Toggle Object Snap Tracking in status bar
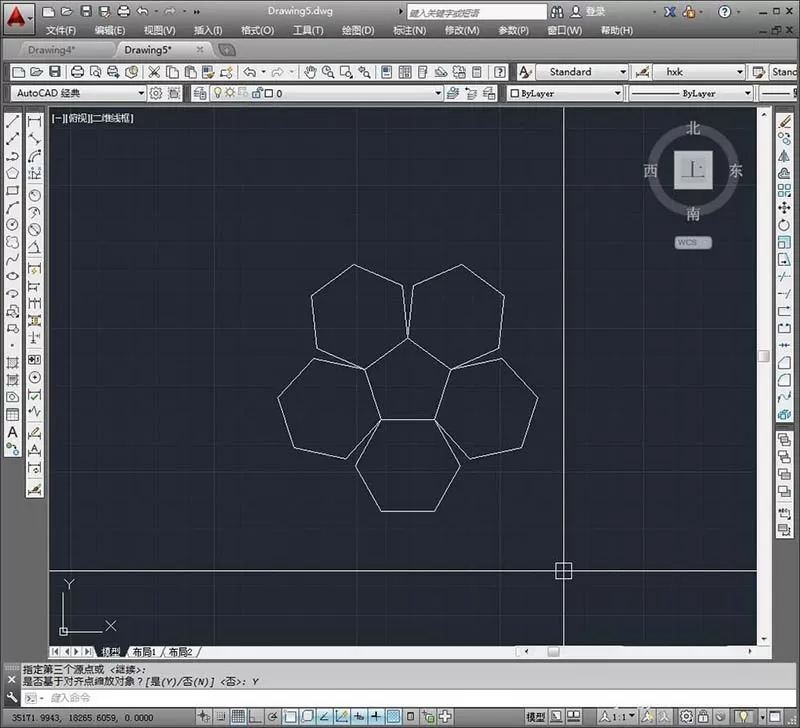The image size is (800, 728). (324, 717)
